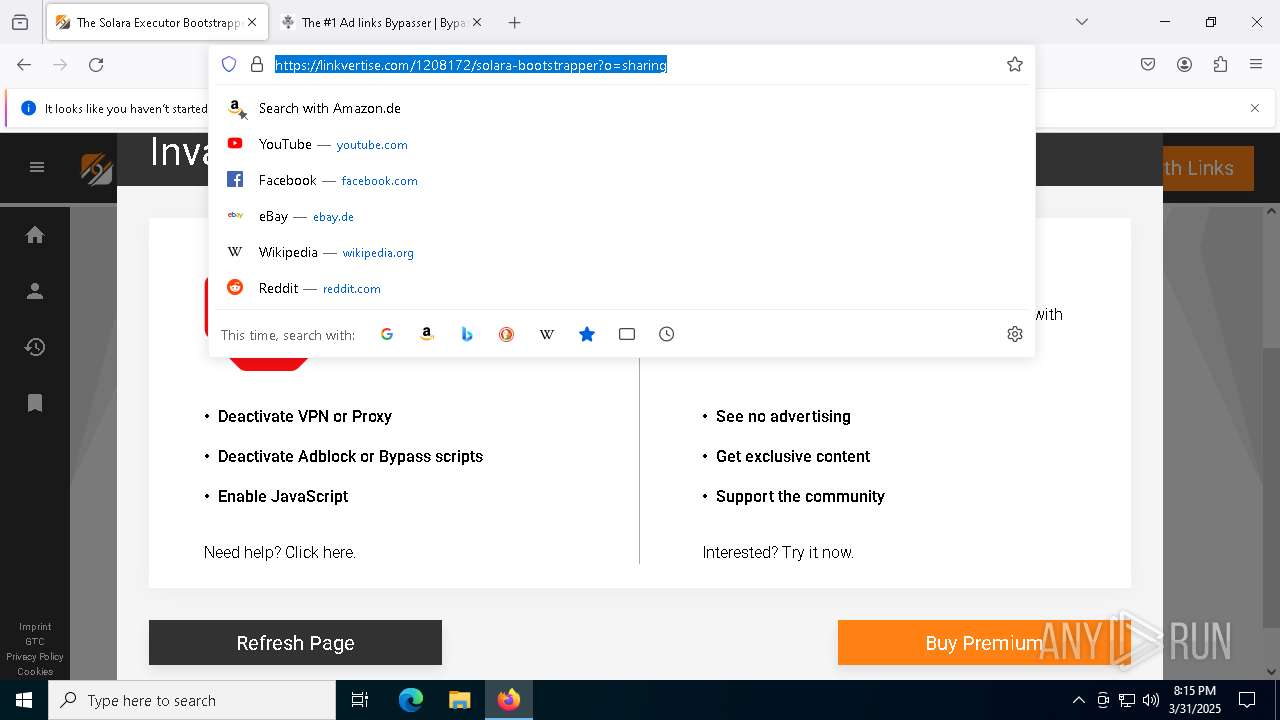Open the Imprint footer link
The width and height of the screenshot is (1280, 720).
35,627
